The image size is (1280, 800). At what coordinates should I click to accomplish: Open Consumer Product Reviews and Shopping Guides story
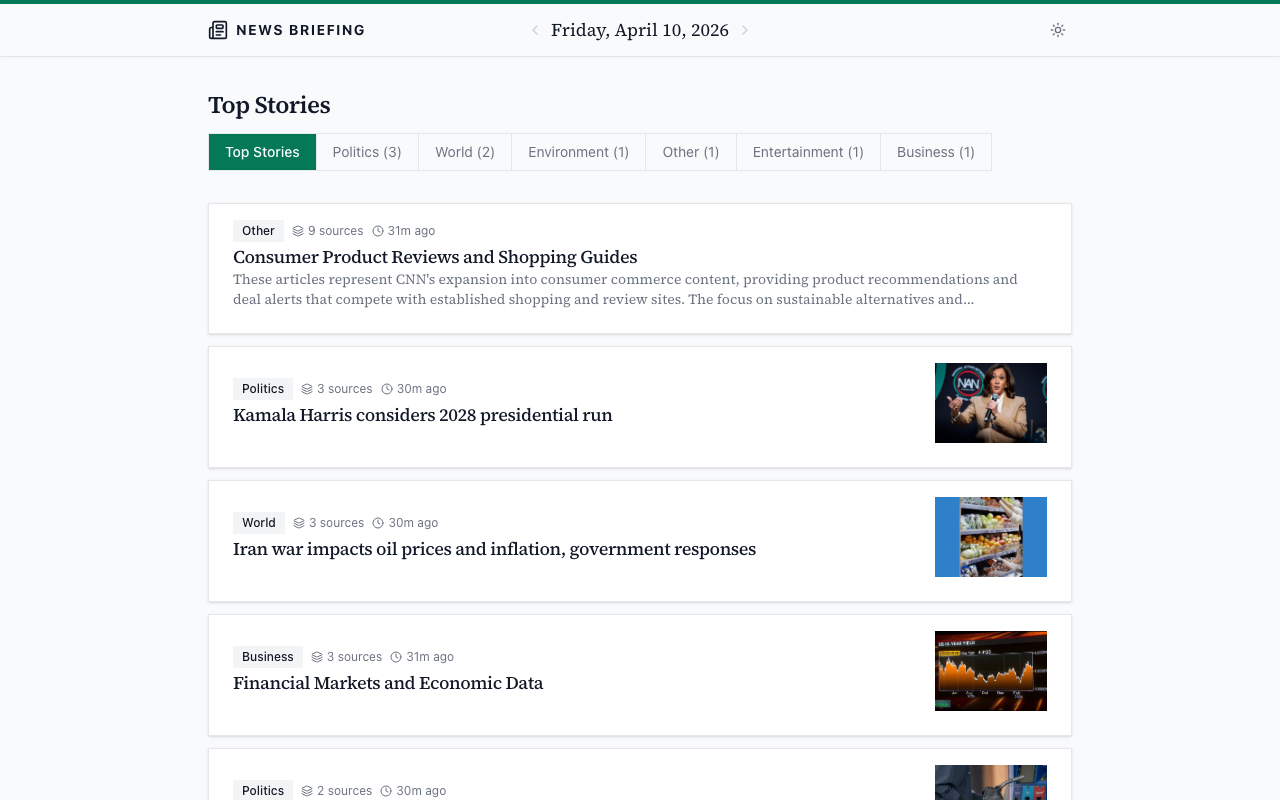pyautogui.click(x=435, y=257)
